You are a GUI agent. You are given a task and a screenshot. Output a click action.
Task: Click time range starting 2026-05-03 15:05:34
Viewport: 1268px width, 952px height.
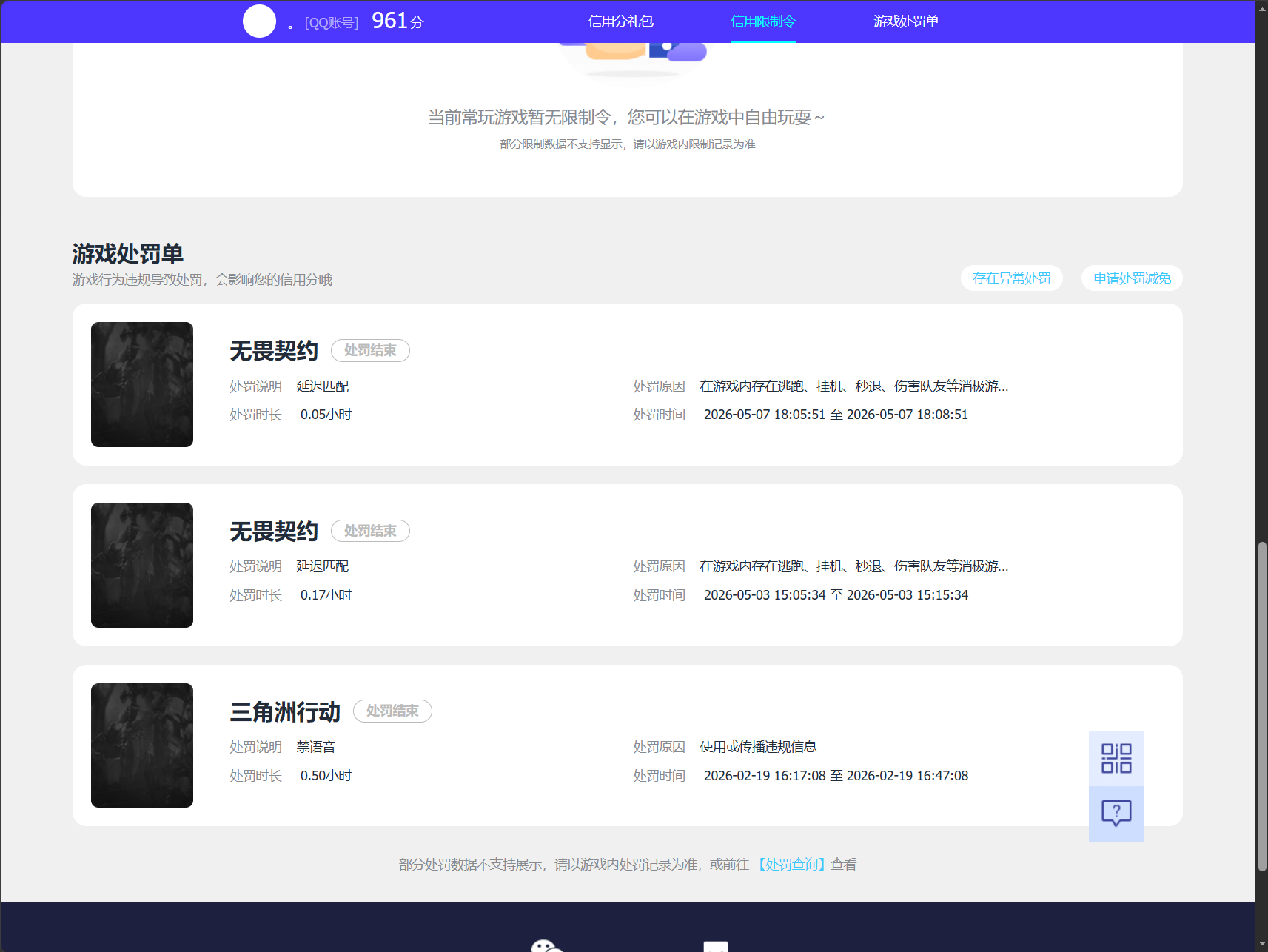836,595
